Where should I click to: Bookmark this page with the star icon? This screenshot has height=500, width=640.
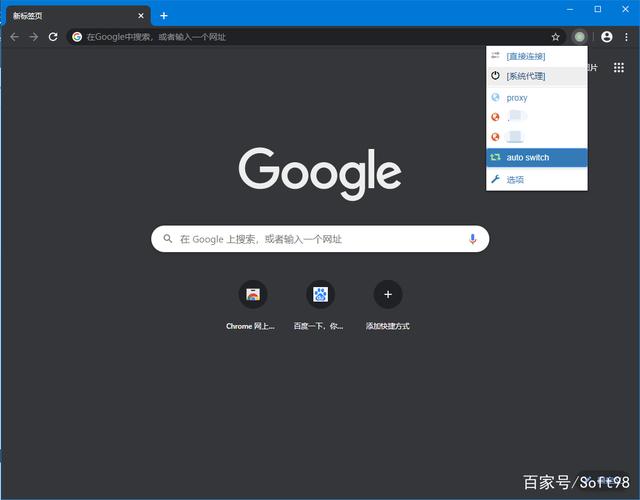(555, 37)
